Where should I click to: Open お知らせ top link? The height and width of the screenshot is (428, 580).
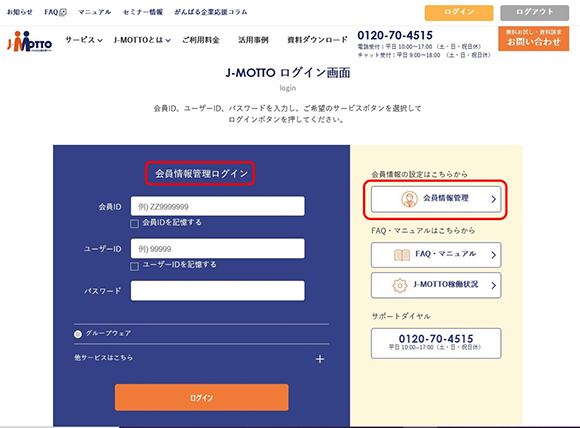coord(20,12)
